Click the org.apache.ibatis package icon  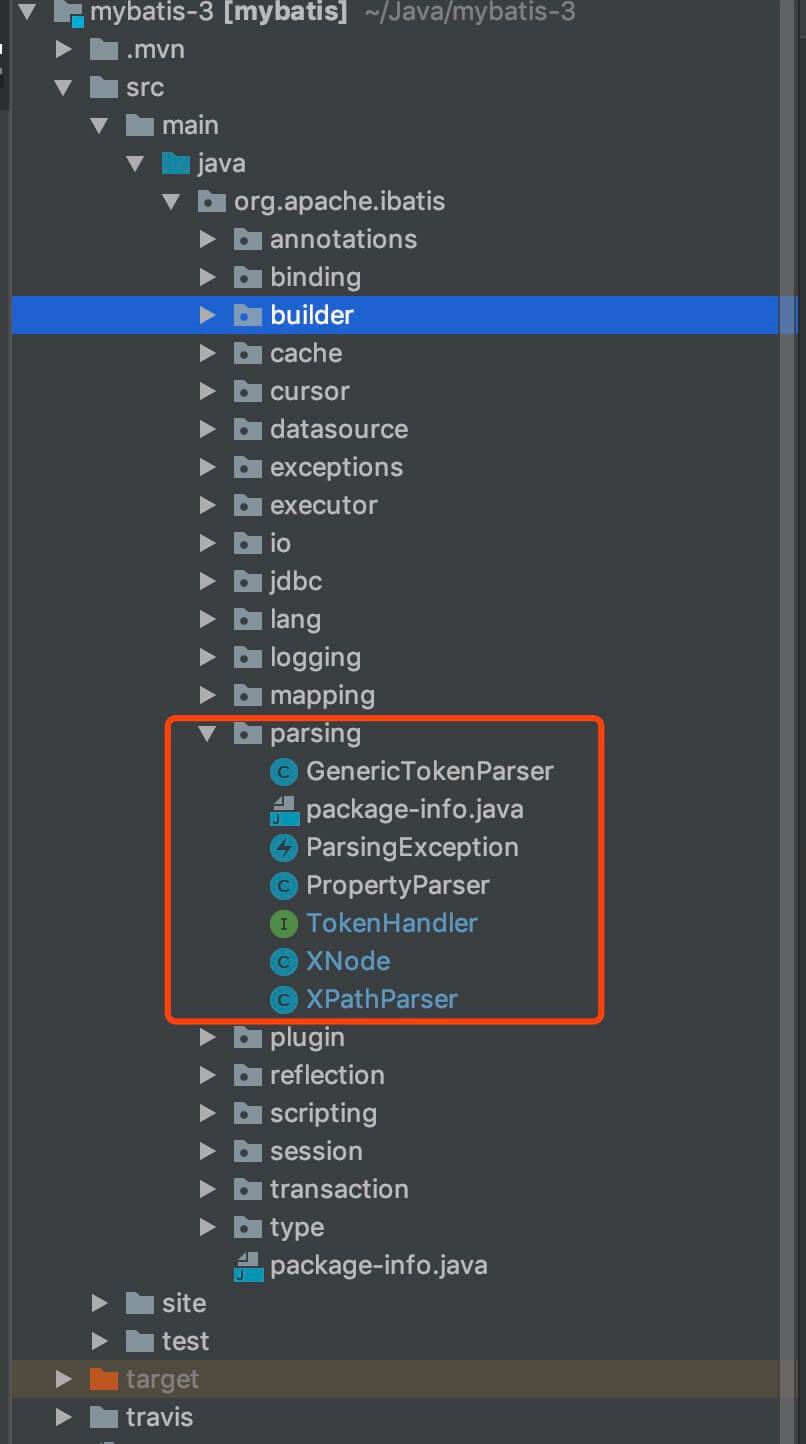pos(211,201)
